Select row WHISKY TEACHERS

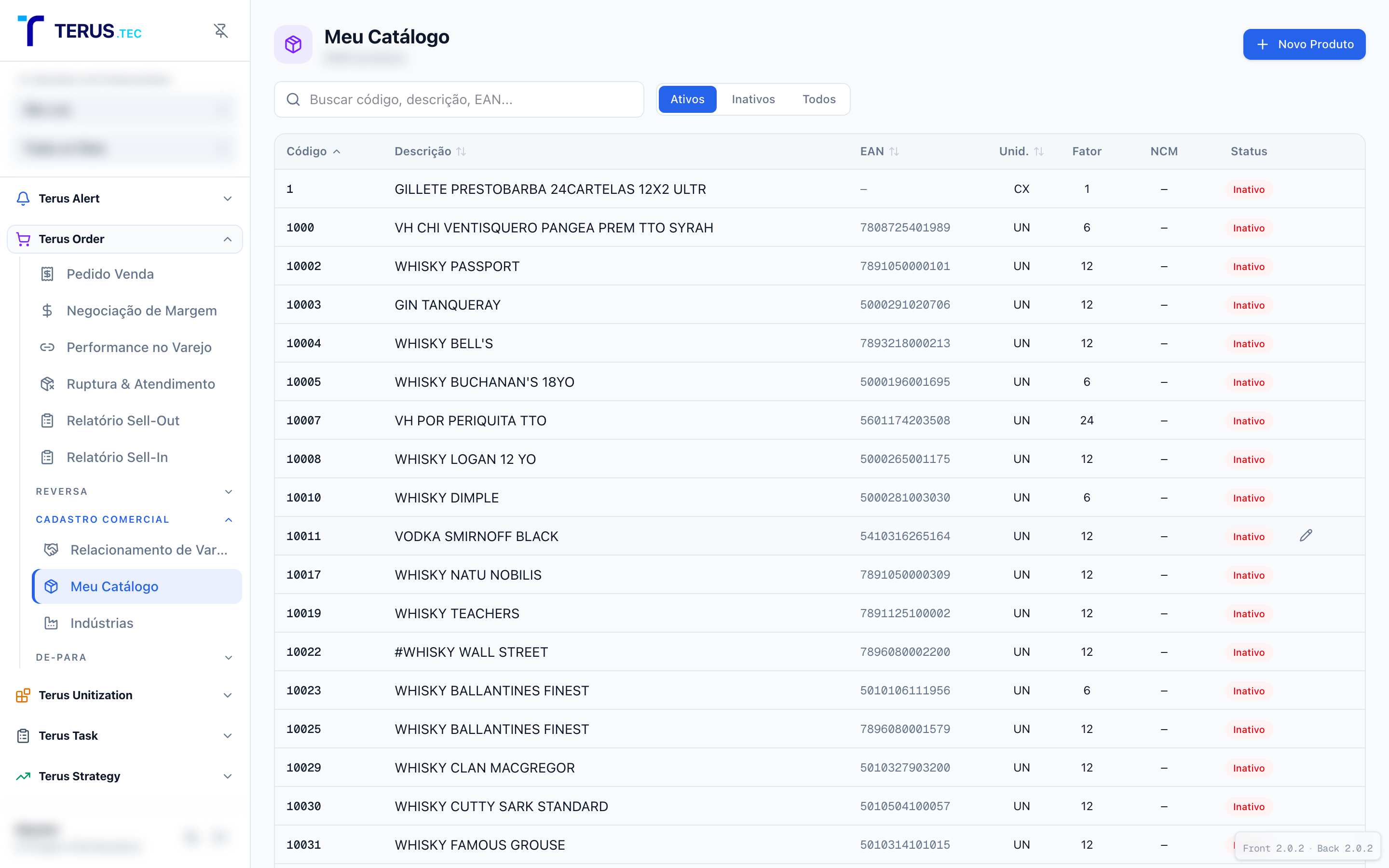[x=819, y=614]
